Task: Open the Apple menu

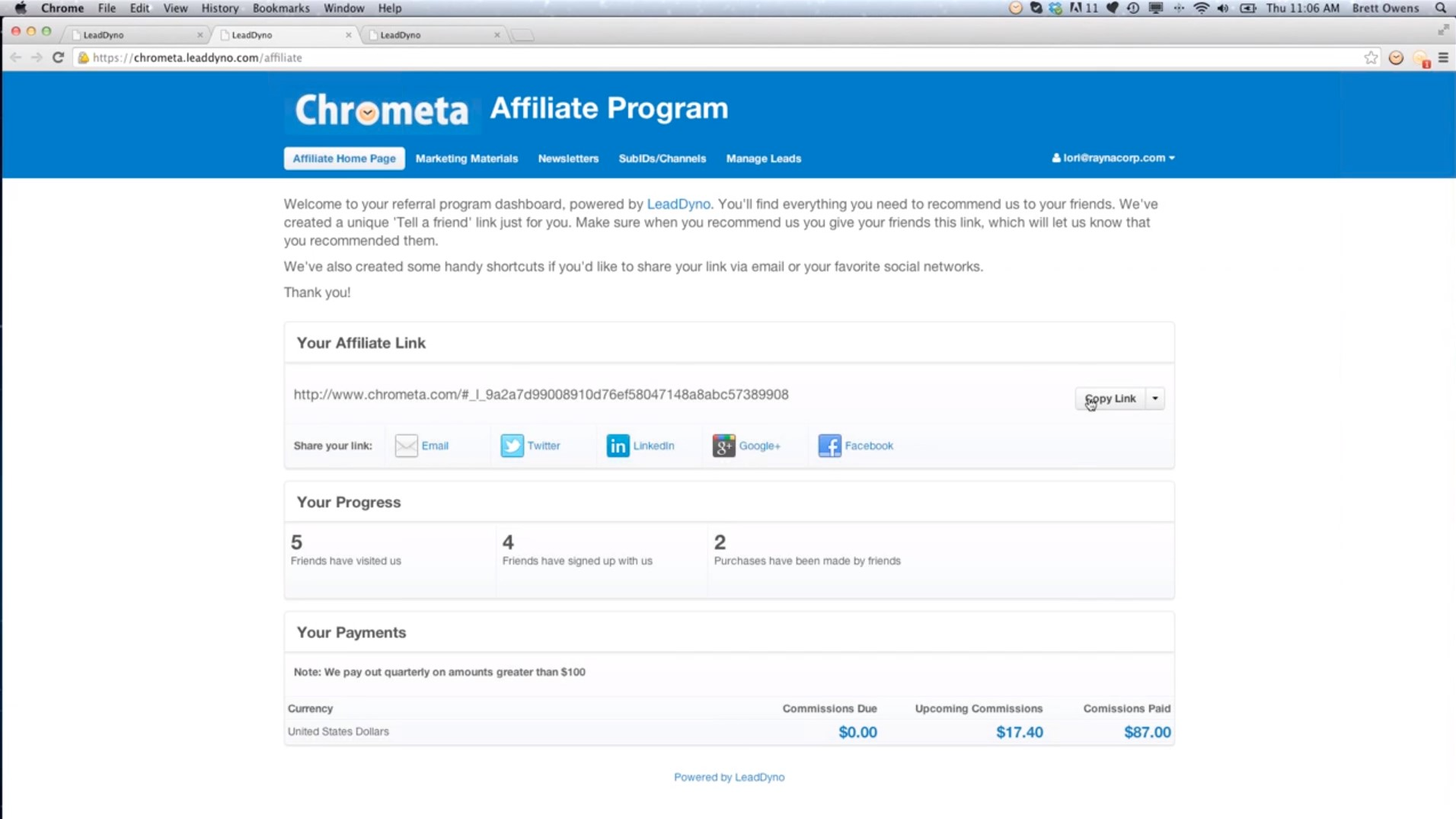Action: (21, 8)
